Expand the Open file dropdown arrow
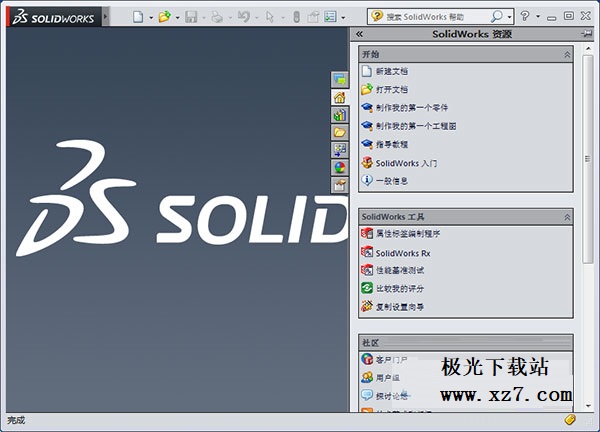This screenshot has width=600, height=432. click(x=177, y=18)
